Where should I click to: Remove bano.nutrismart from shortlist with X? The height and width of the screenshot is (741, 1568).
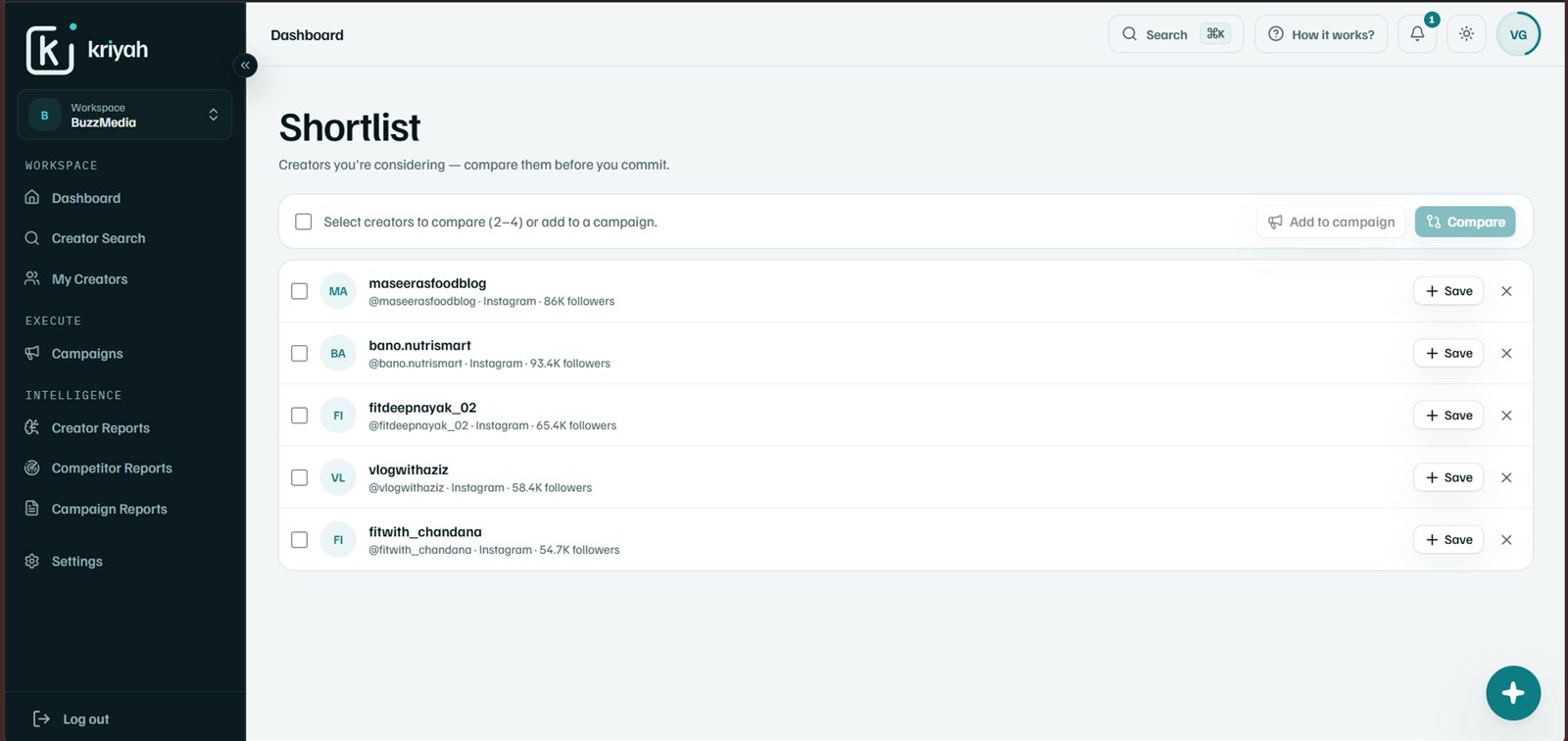point(1506,353)
